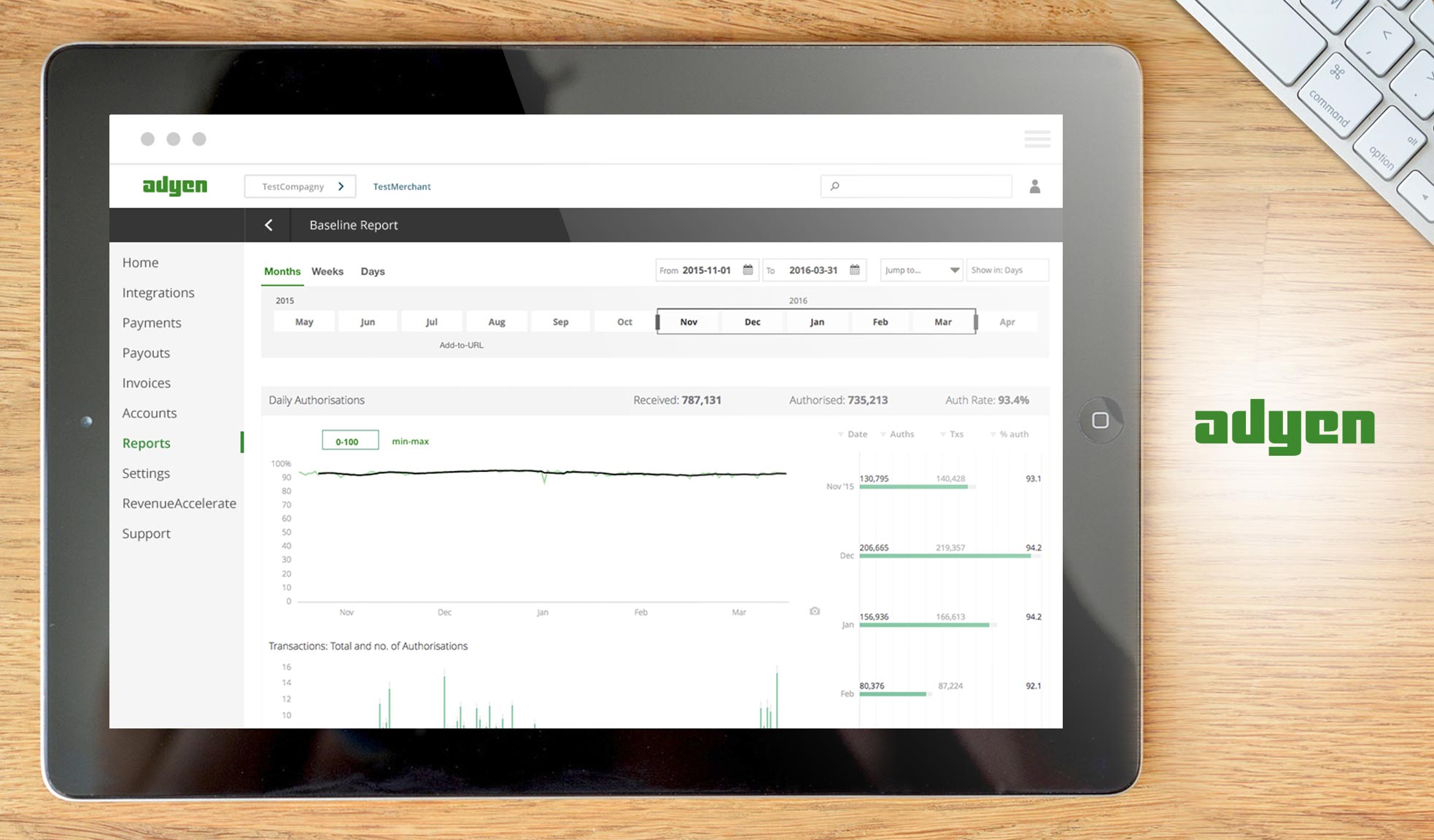Viewport: 1434px width, 840px height.
Task: Expand the Jump to dropdown
Action: tap(921, 270)
